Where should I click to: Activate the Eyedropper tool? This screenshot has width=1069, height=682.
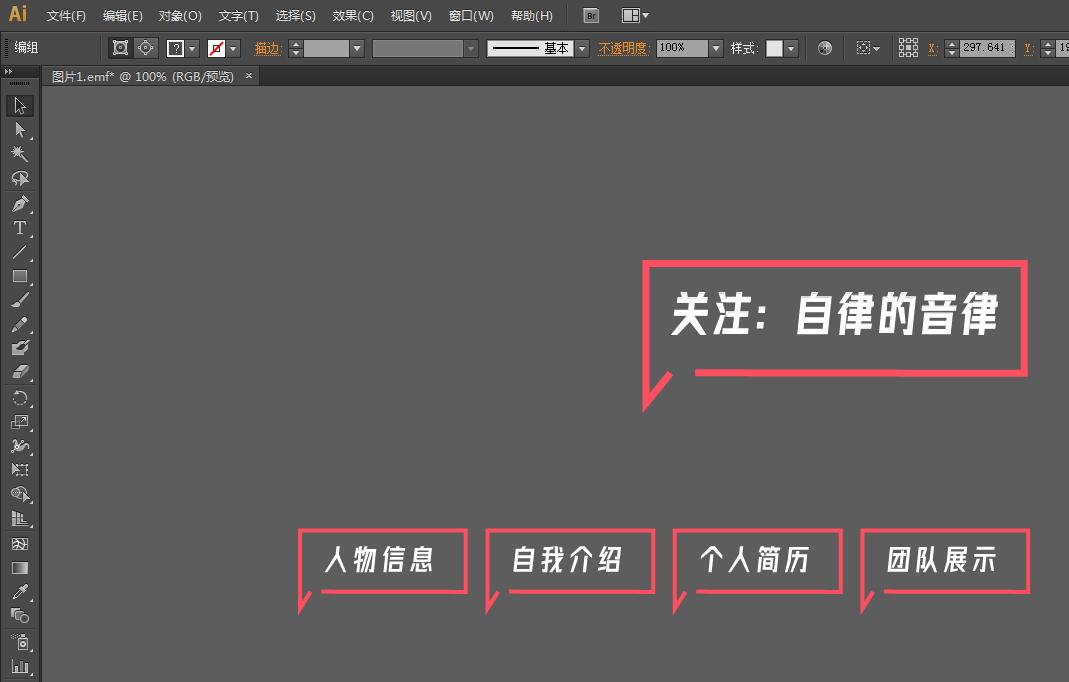19,591
